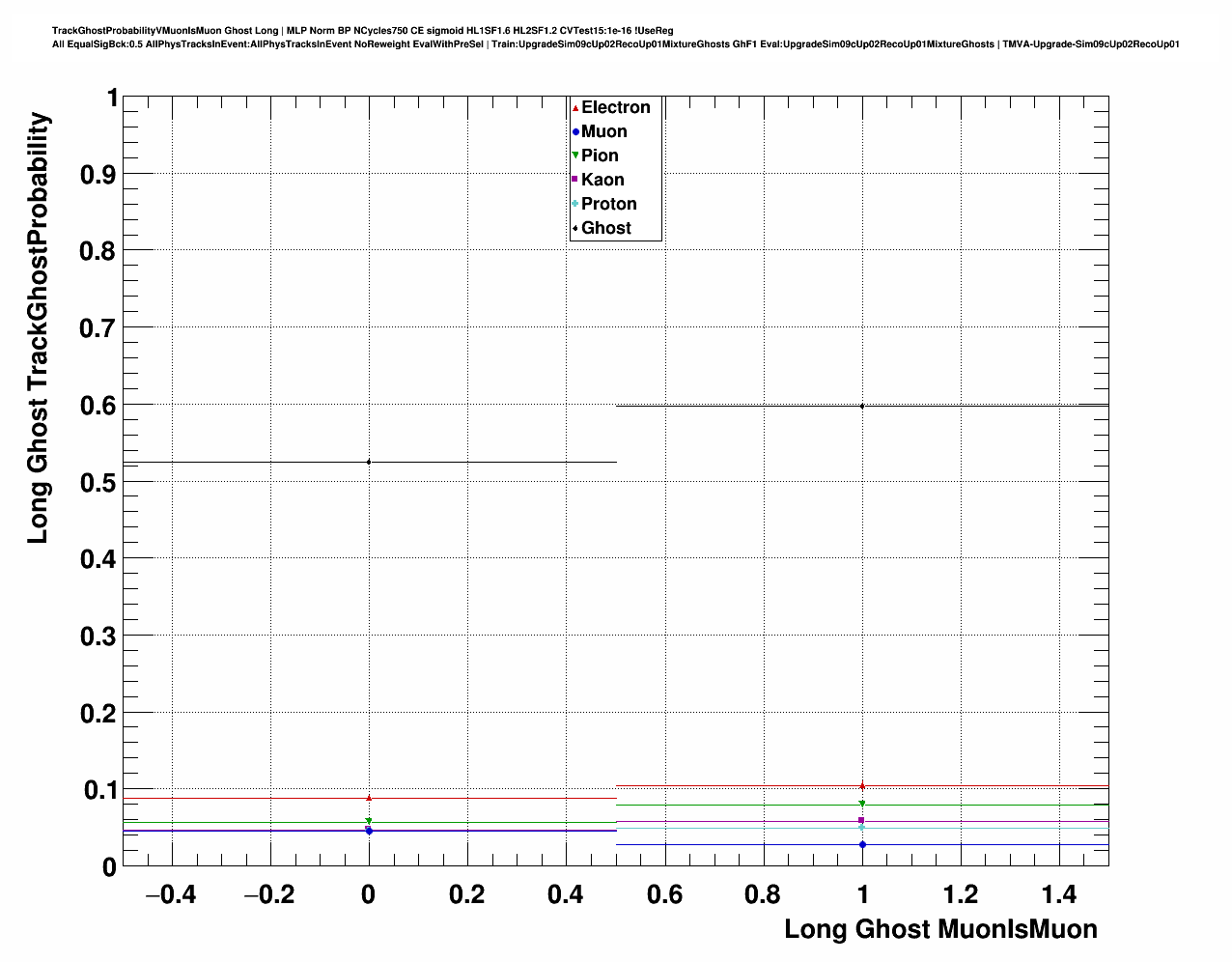This screenshot has width=1232, height=962.
Task: Click the magenta Kaon square marker in legend
Action: pos(575,180)
